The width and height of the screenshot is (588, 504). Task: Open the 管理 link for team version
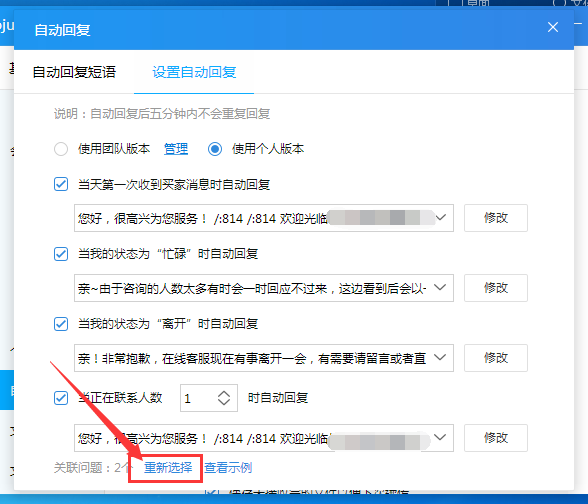tap(176, 149)
